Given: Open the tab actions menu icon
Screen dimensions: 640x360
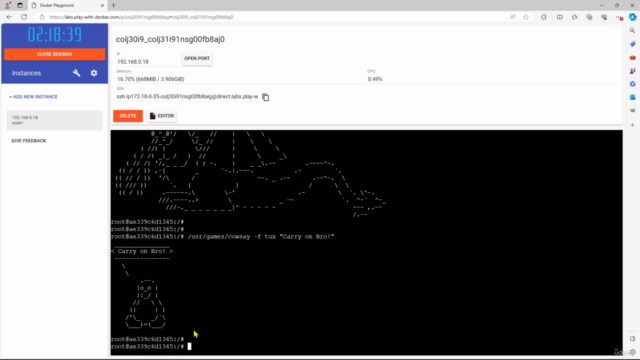Looking at the screenshot, I should click(20, 5).
